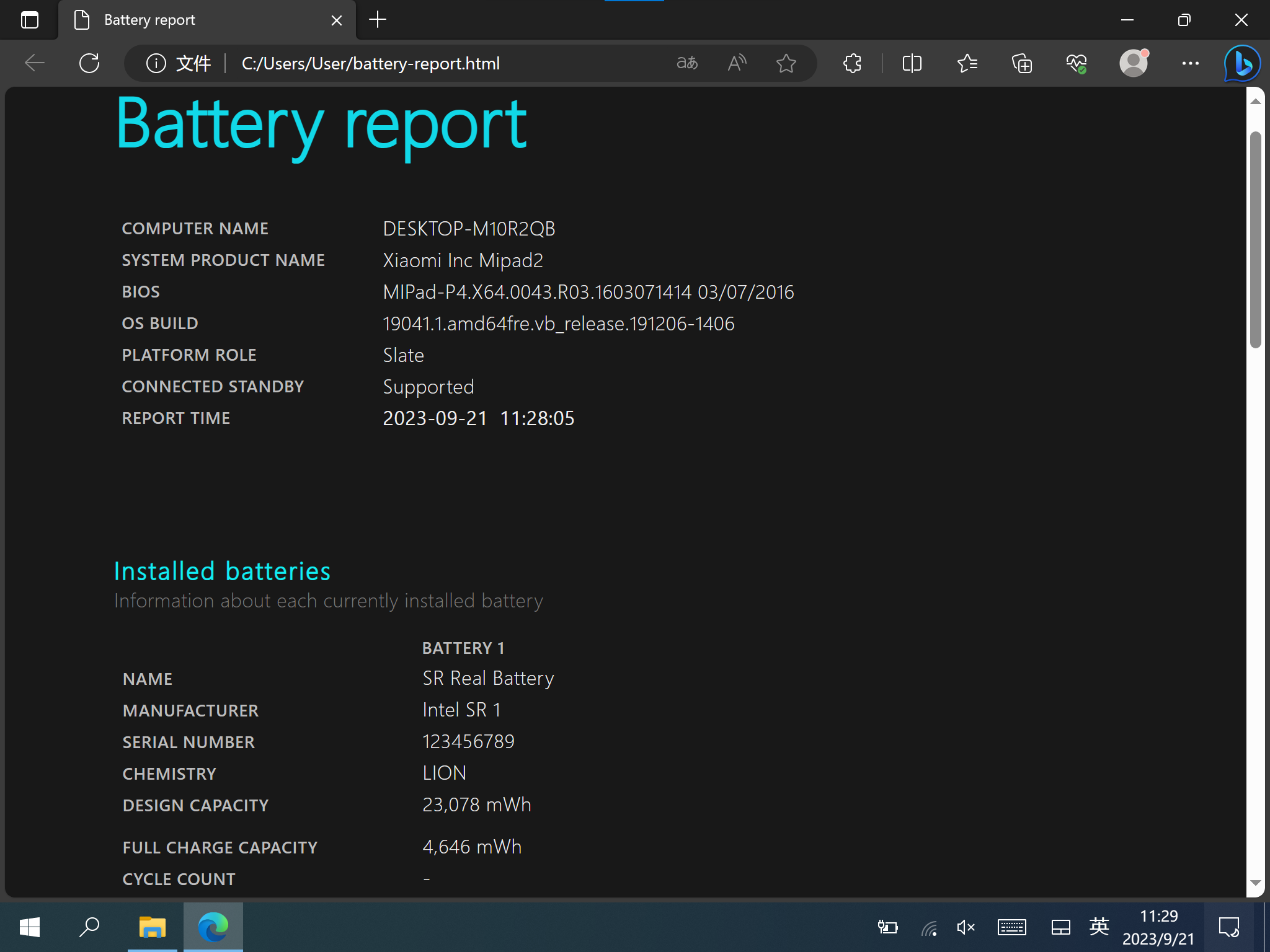Click the Installed batteries heading
Viewport: 1270px width, 952px height.
click(x=222, y=571)
